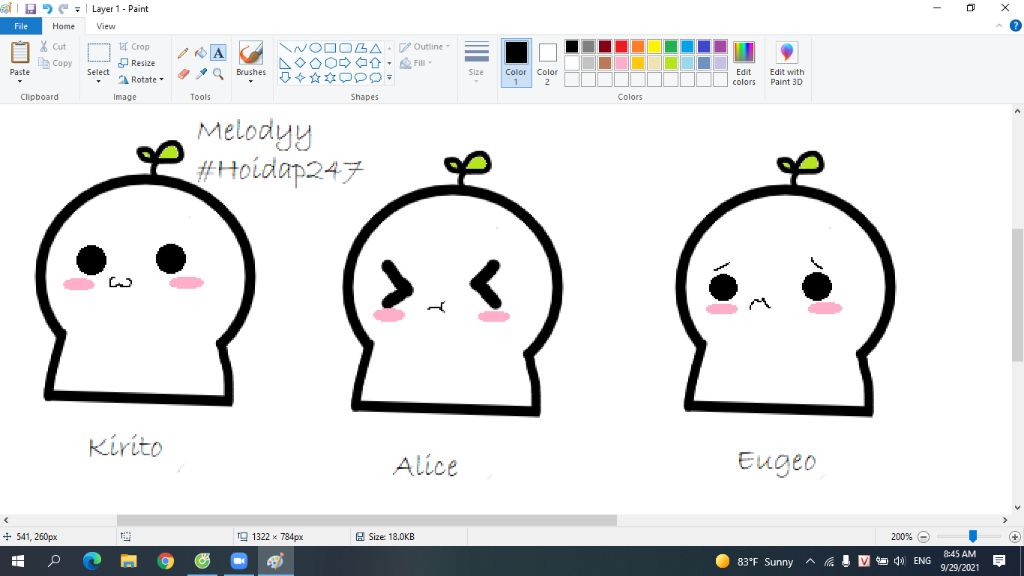Viewport: 1024px width, 576px height.
Task: Open the Edit colors dialog
Action: pos(744,63)
